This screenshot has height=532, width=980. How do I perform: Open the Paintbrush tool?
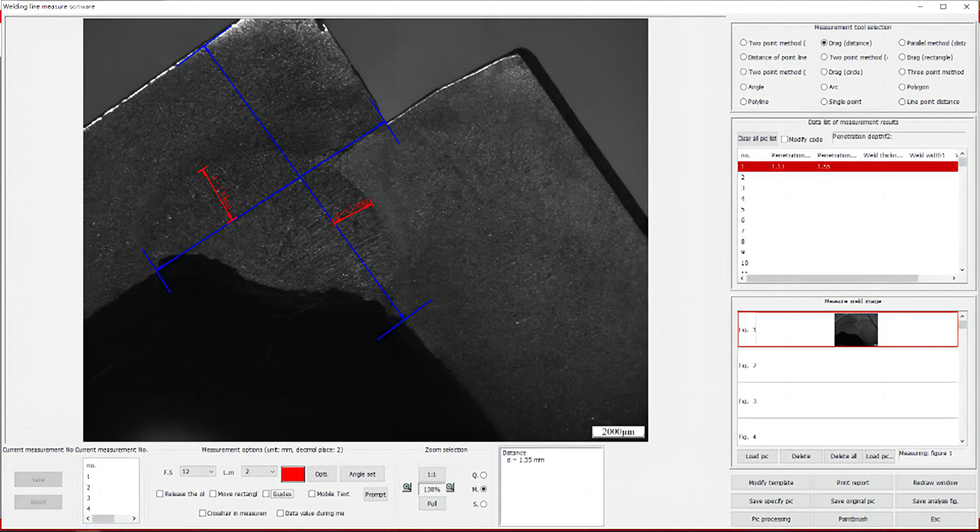click(x=855, y=519)
